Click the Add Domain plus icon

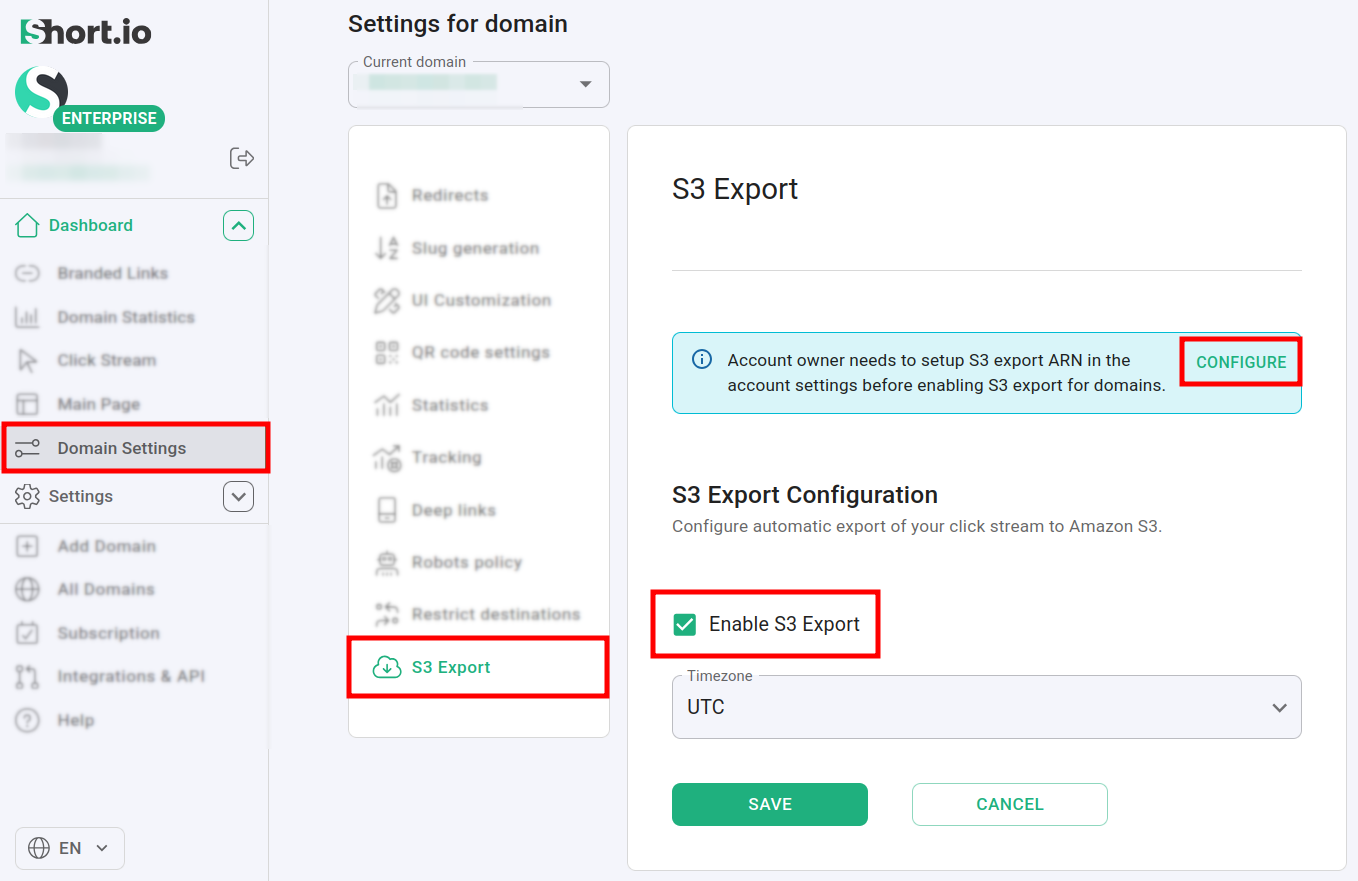coord(28,546)
